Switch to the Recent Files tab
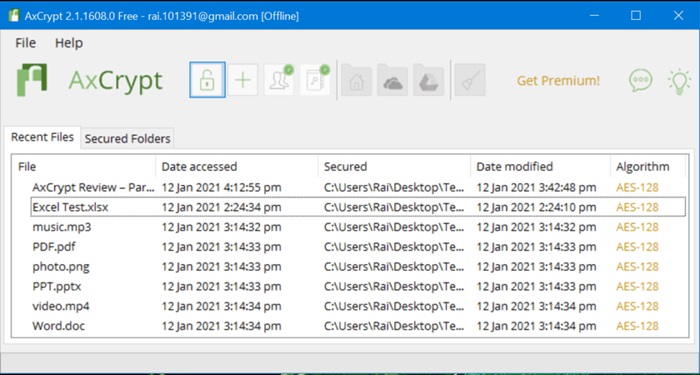The height and width of the screenshot is (375, 700). click(x=42, y=137)
